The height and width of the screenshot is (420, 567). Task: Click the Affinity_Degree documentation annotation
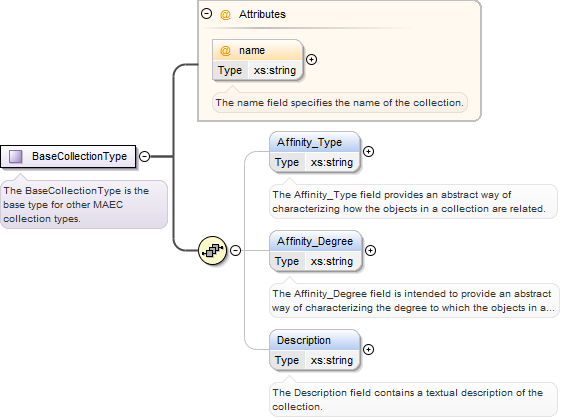(x=414, y=301)
